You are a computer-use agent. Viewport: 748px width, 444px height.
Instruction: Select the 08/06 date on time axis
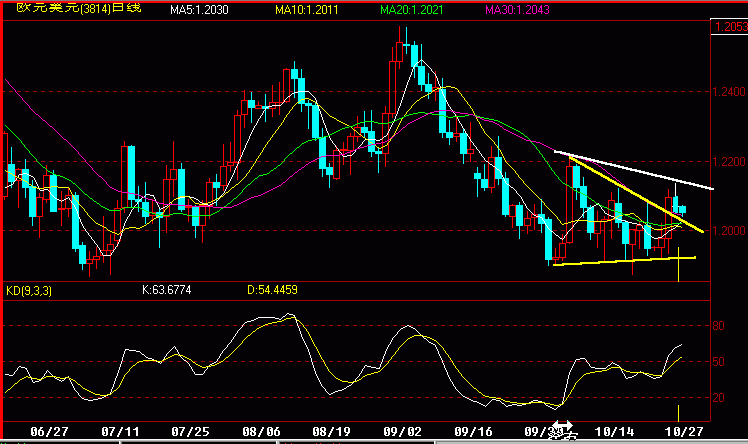pyautogui.click(x=261, y=432)
